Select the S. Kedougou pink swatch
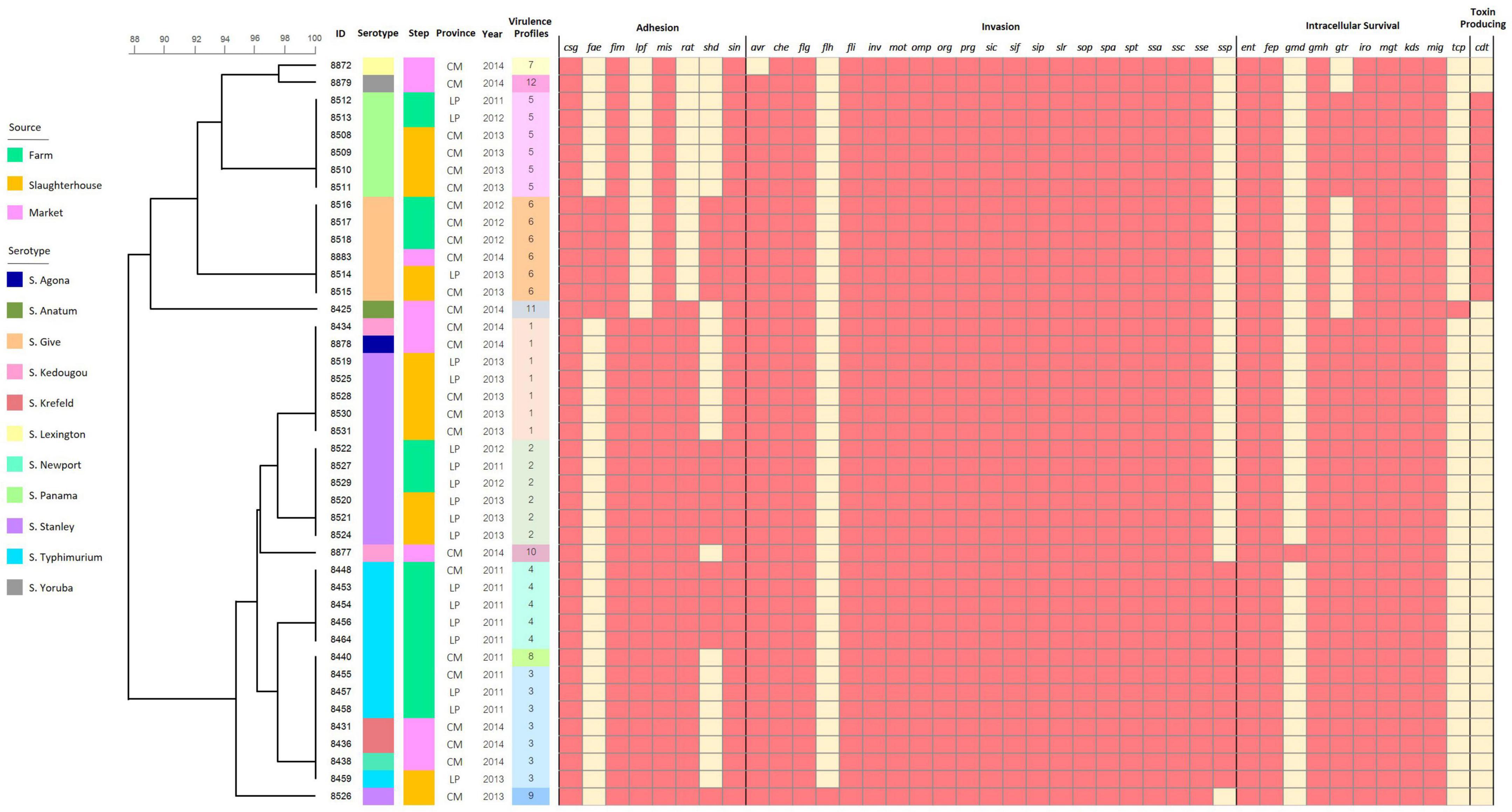This screenshot has height=812, width=1512. tap(15, 371)
